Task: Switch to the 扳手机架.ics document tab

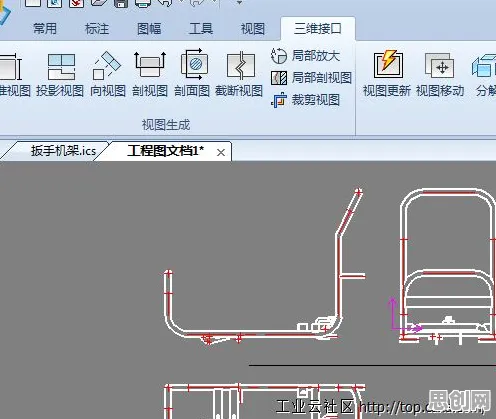Action: point(63,151)
